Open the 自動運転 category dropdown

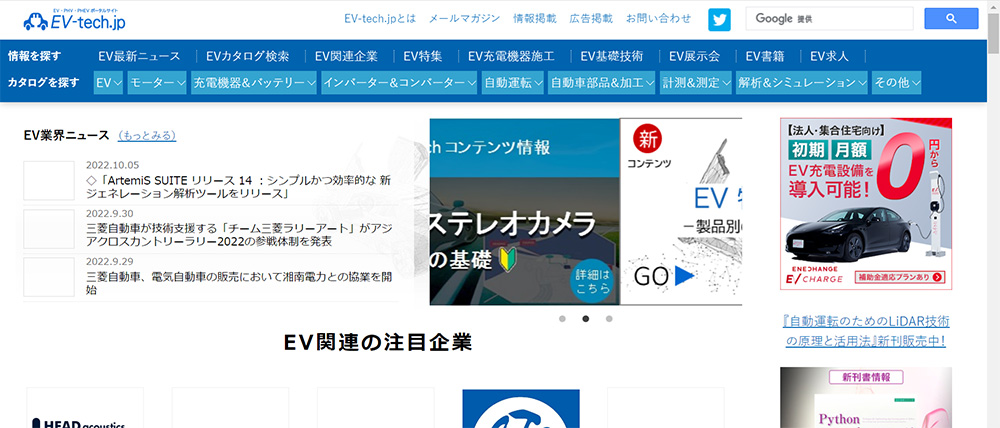tap(513, 83)
